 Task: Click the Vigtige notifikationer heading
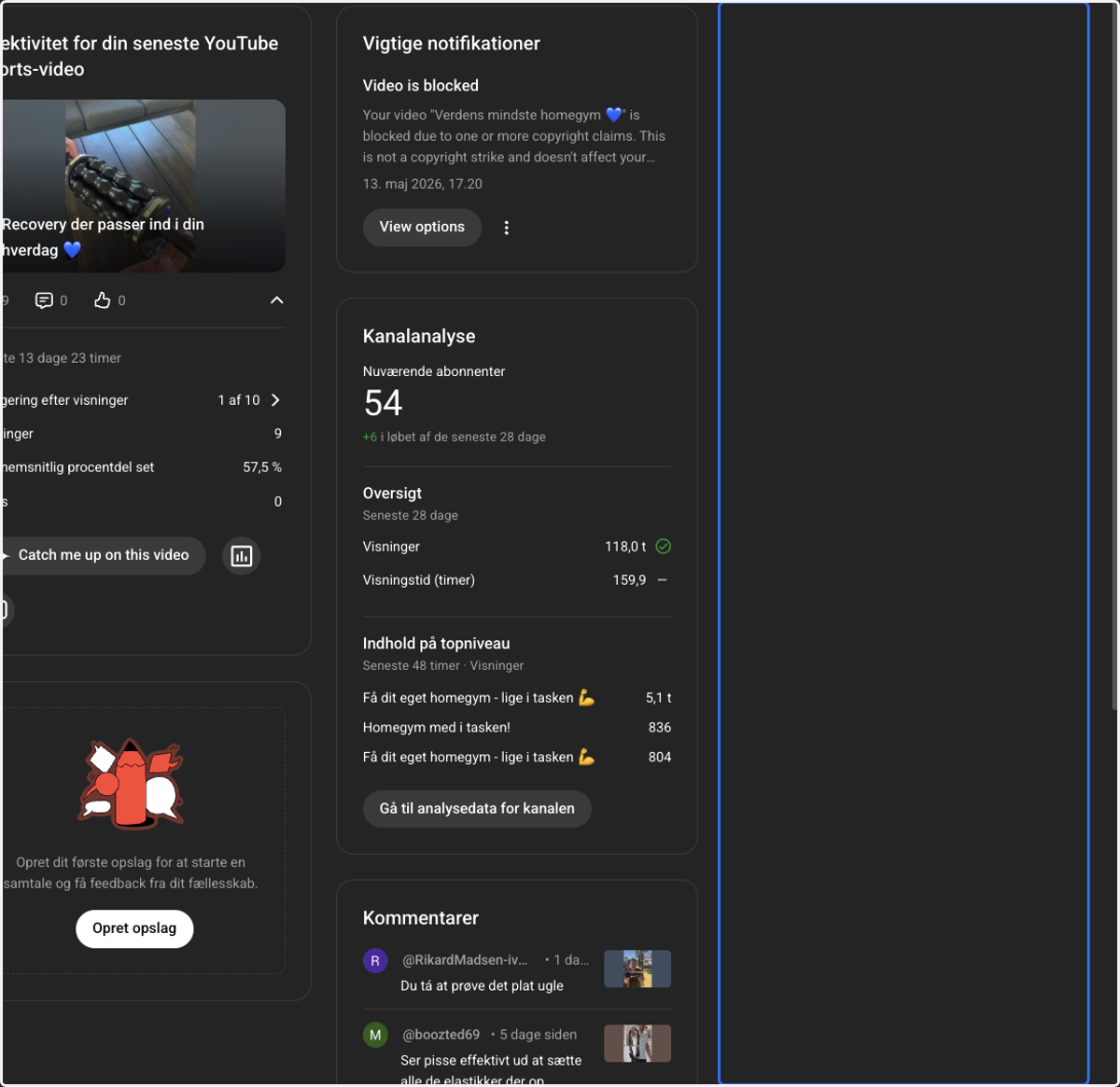[452, 44]
